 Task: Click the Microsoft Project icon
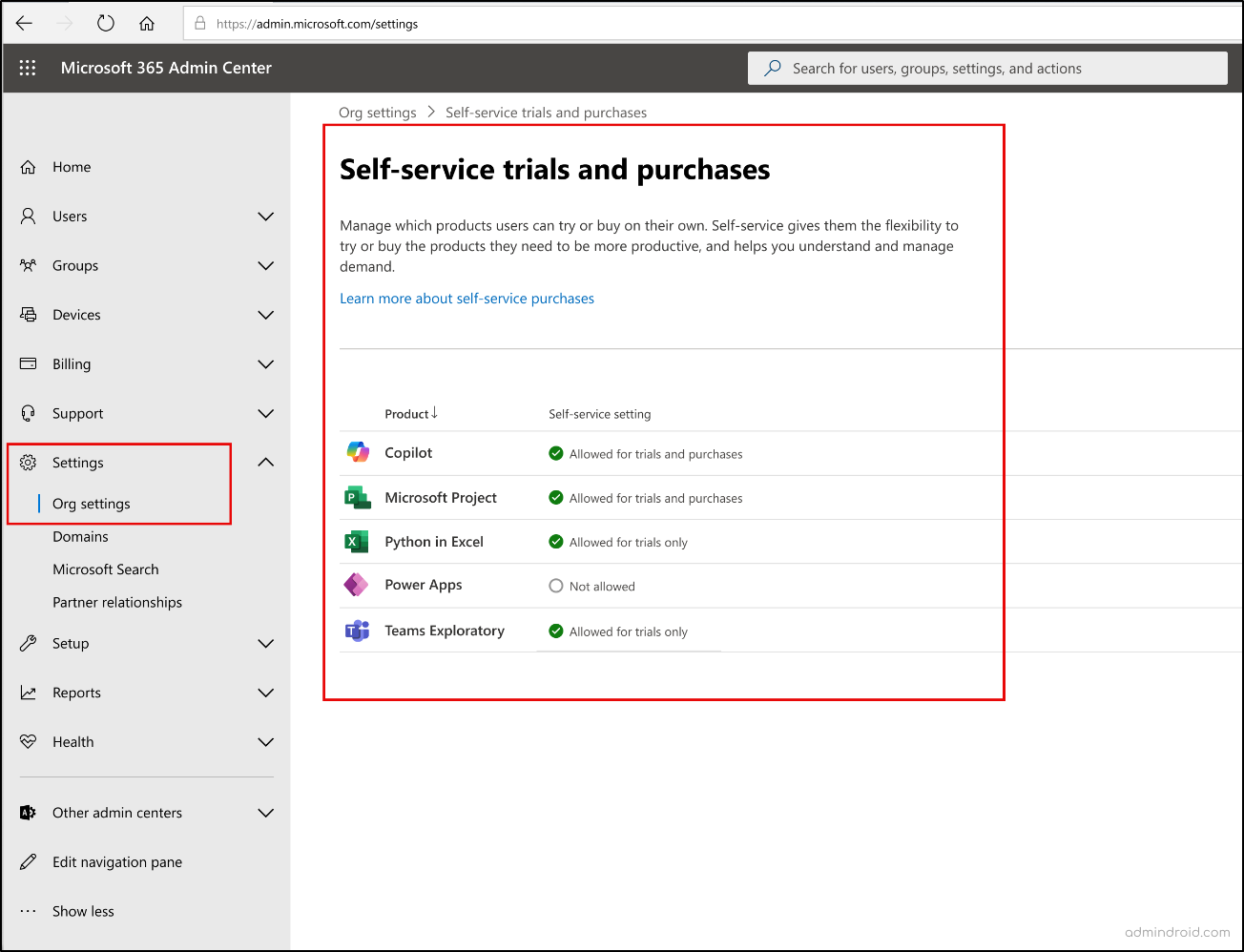(357, 497)
